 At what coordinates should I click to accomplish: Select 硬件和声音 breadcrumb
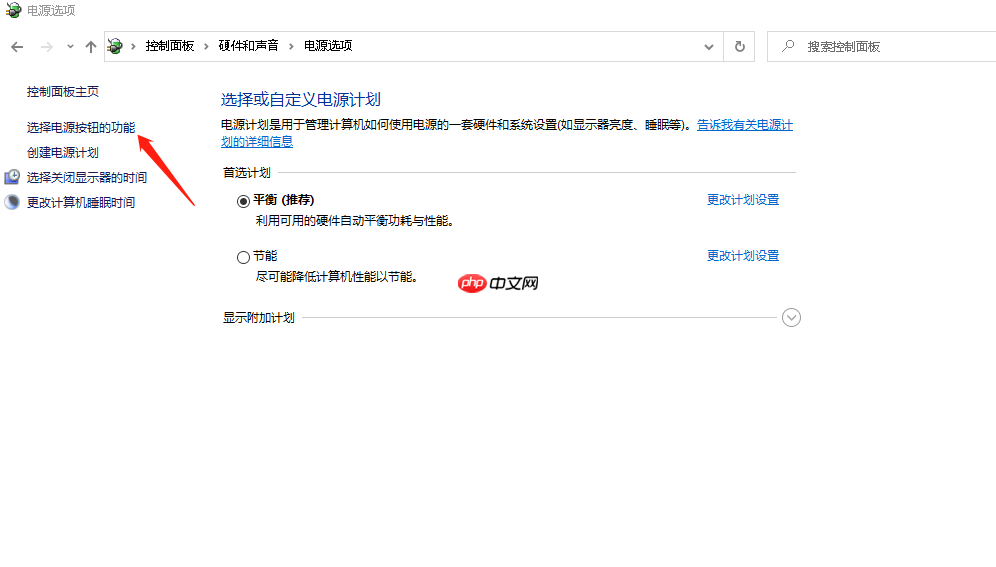(x=248, y=46)
